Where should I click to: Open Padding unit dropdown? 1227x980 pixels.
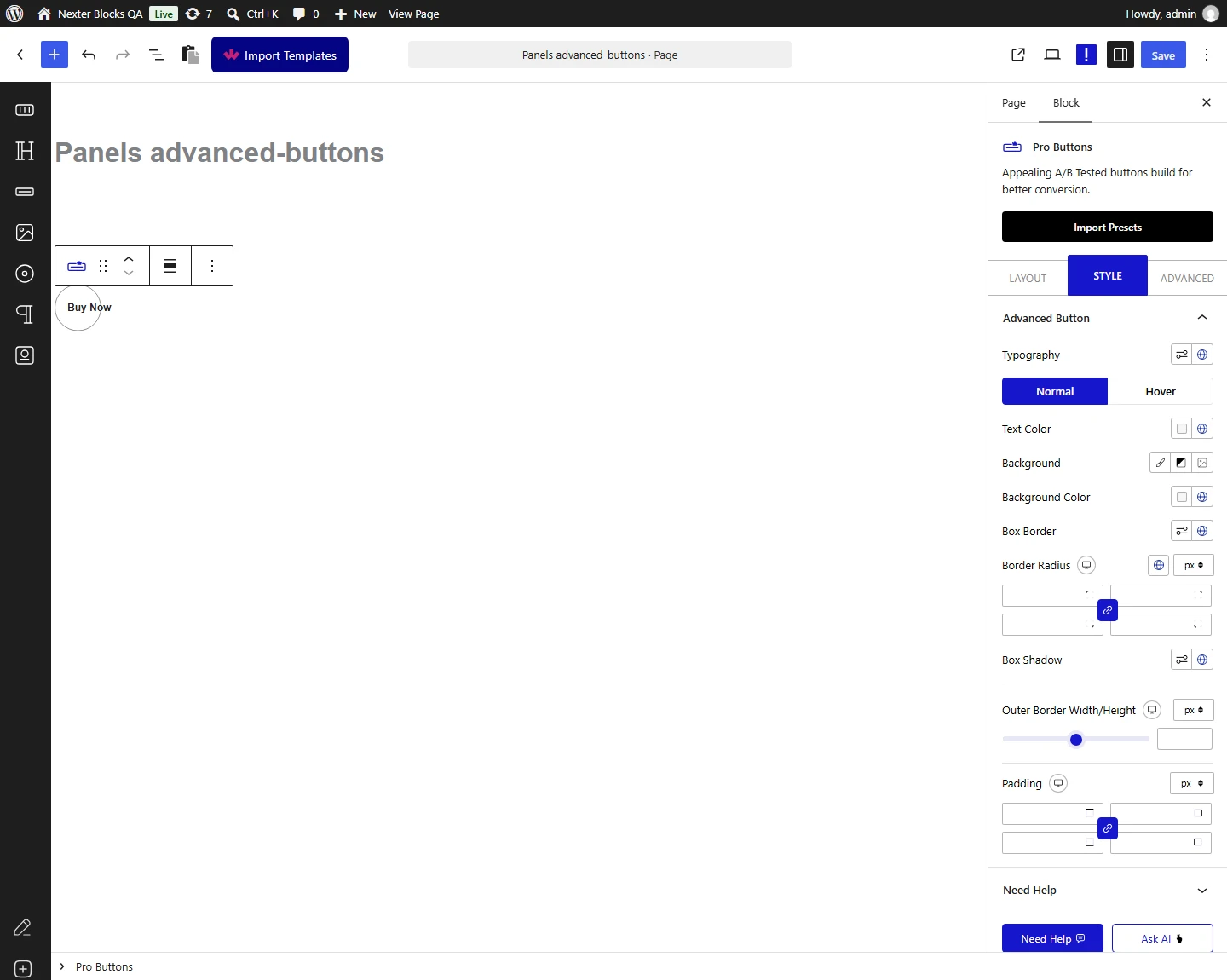tap(1192, 783)
